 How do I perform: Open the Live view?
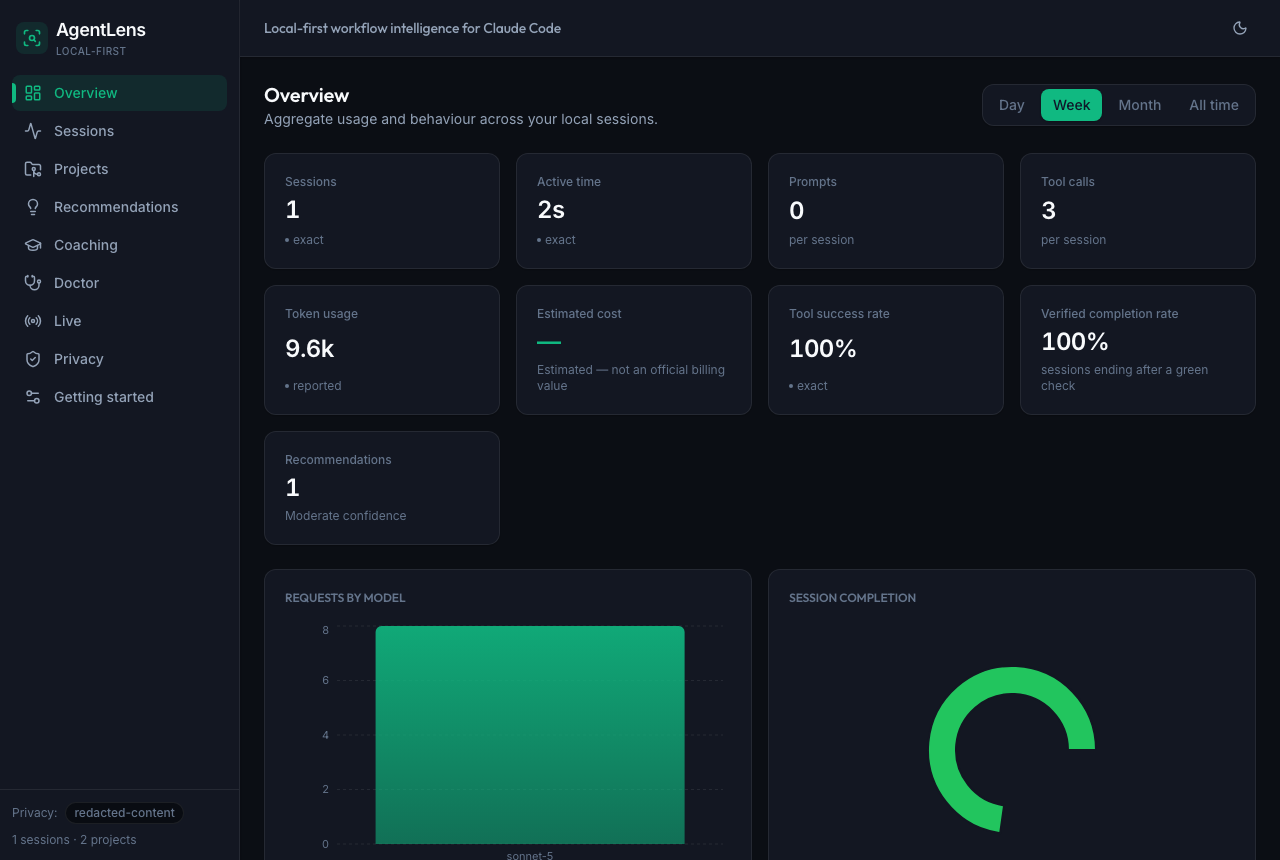pyautogui.click(x=120, y=321)
